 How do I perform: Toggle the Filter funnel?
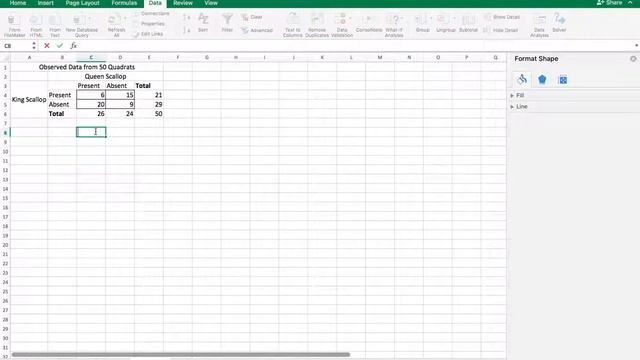pos(227,22)
